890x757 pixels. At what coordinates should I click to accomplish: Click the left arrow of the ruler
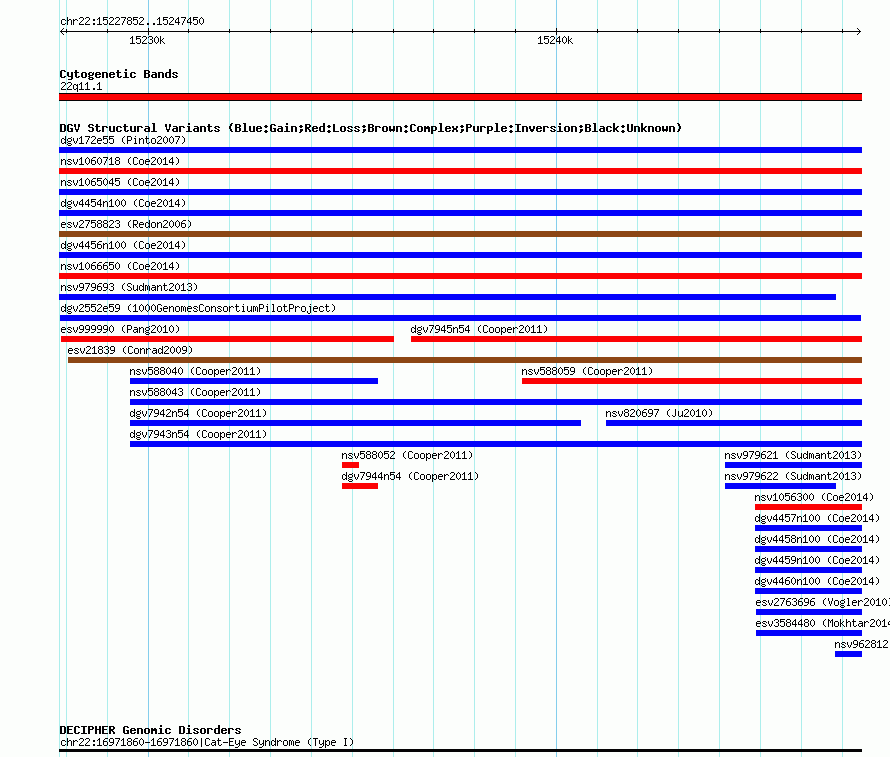63,31
